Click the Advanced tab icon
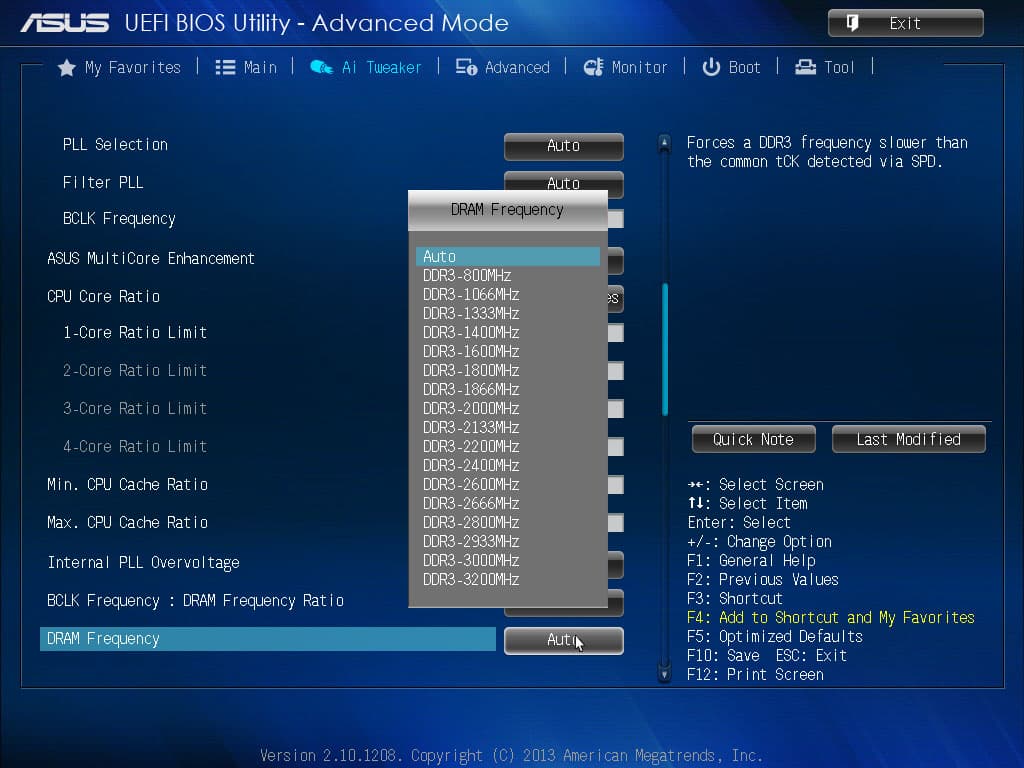 click(466, 67)
